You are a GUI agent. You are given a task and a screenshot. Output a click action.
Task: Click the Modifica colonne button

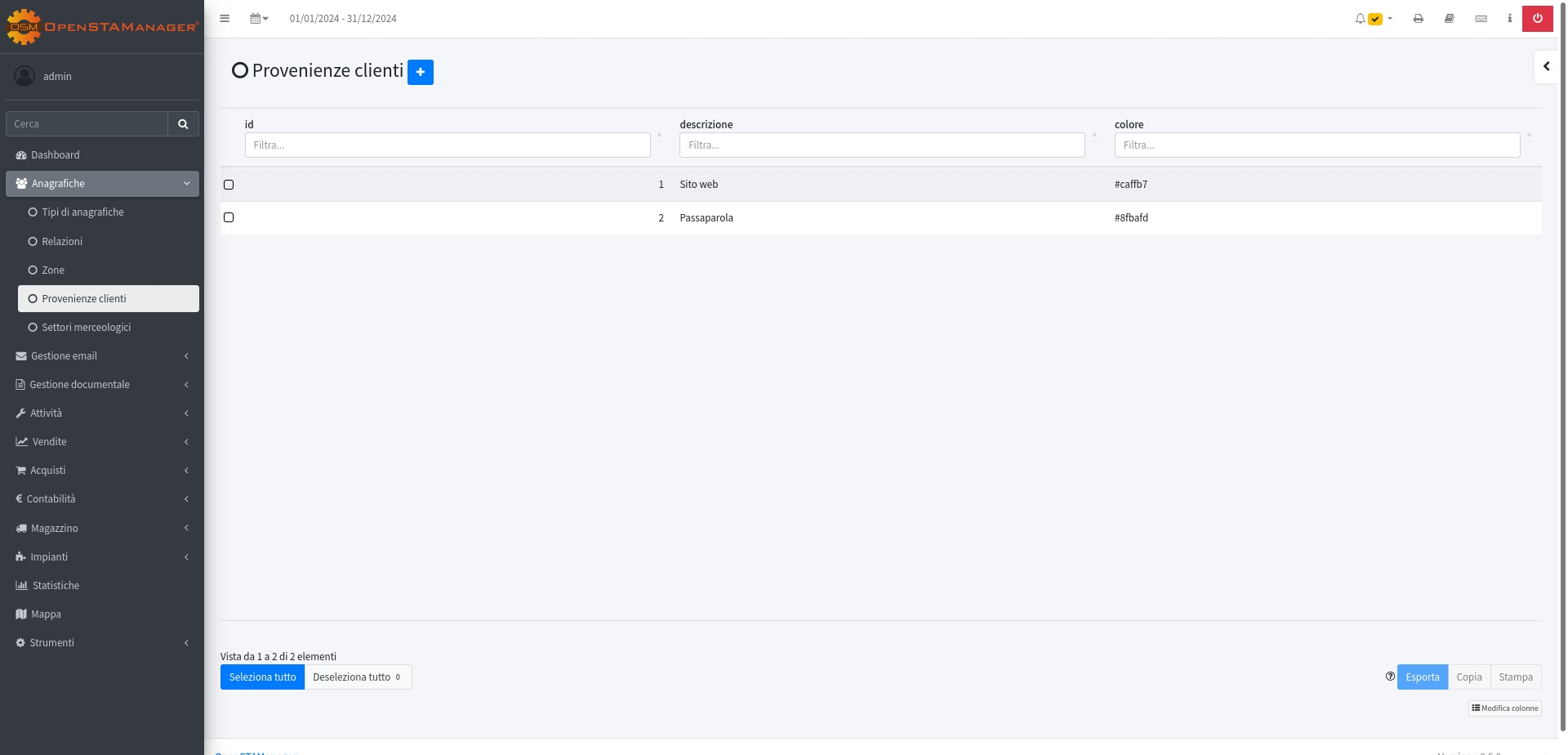point(1504,708)
